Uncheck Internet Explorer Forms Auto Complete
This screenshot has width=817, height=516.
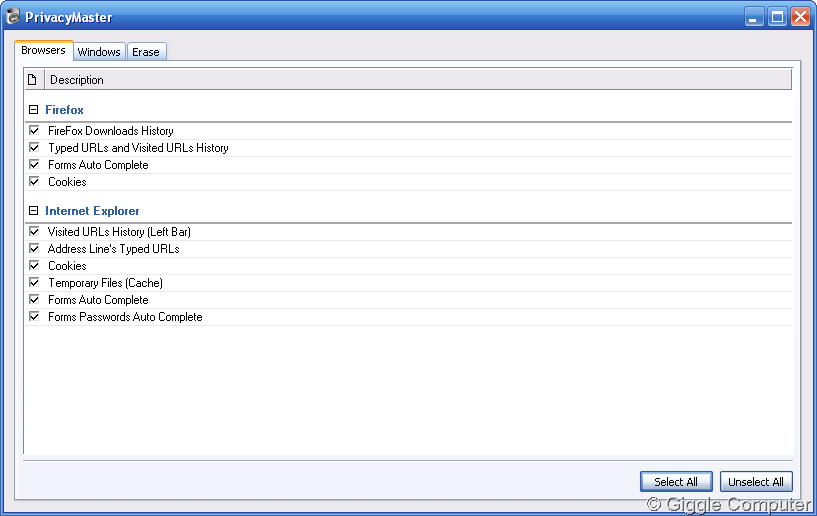34,300
